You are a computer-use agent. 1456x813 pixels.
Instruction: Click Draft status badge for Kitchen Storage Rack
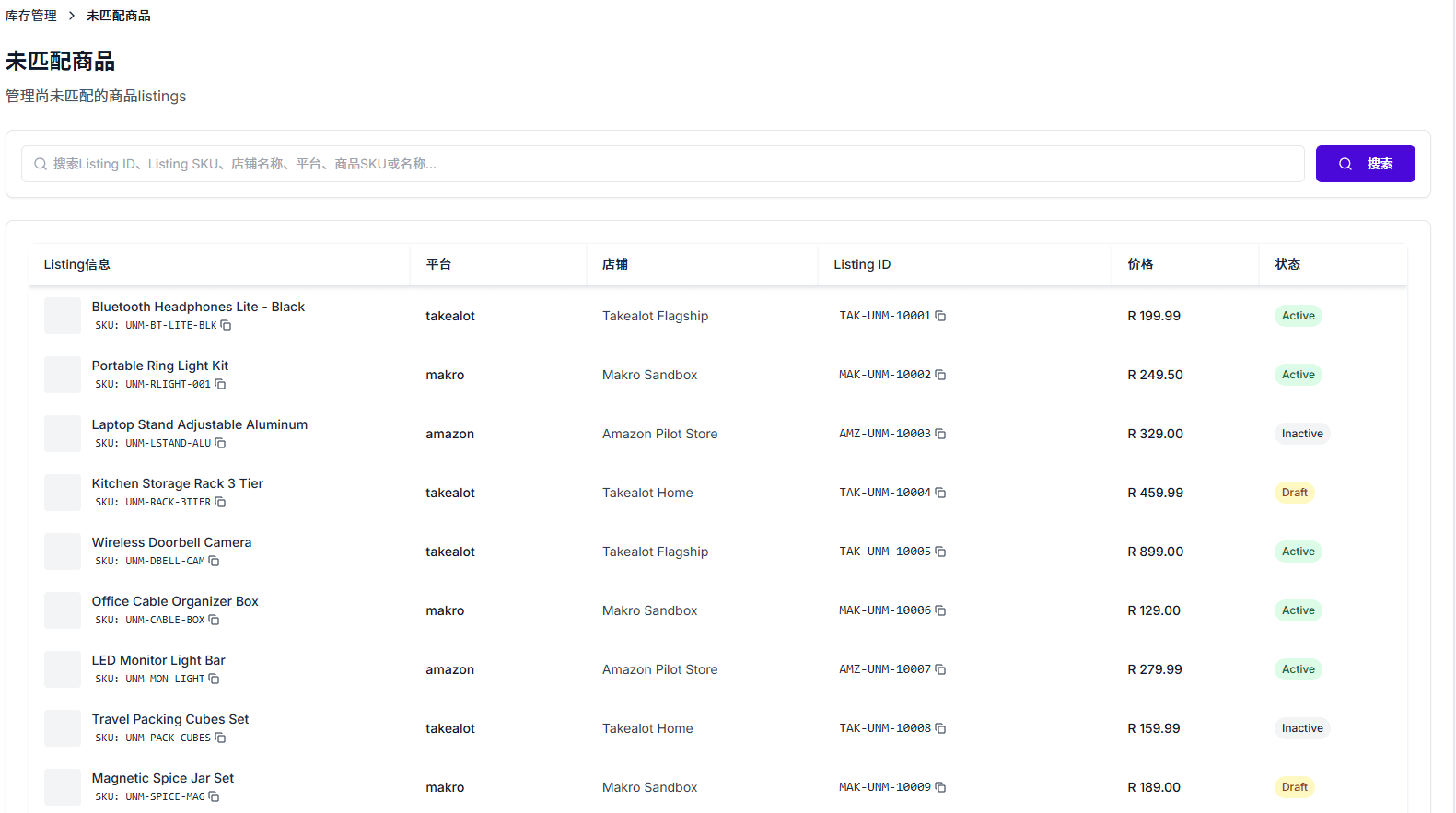1294,493
